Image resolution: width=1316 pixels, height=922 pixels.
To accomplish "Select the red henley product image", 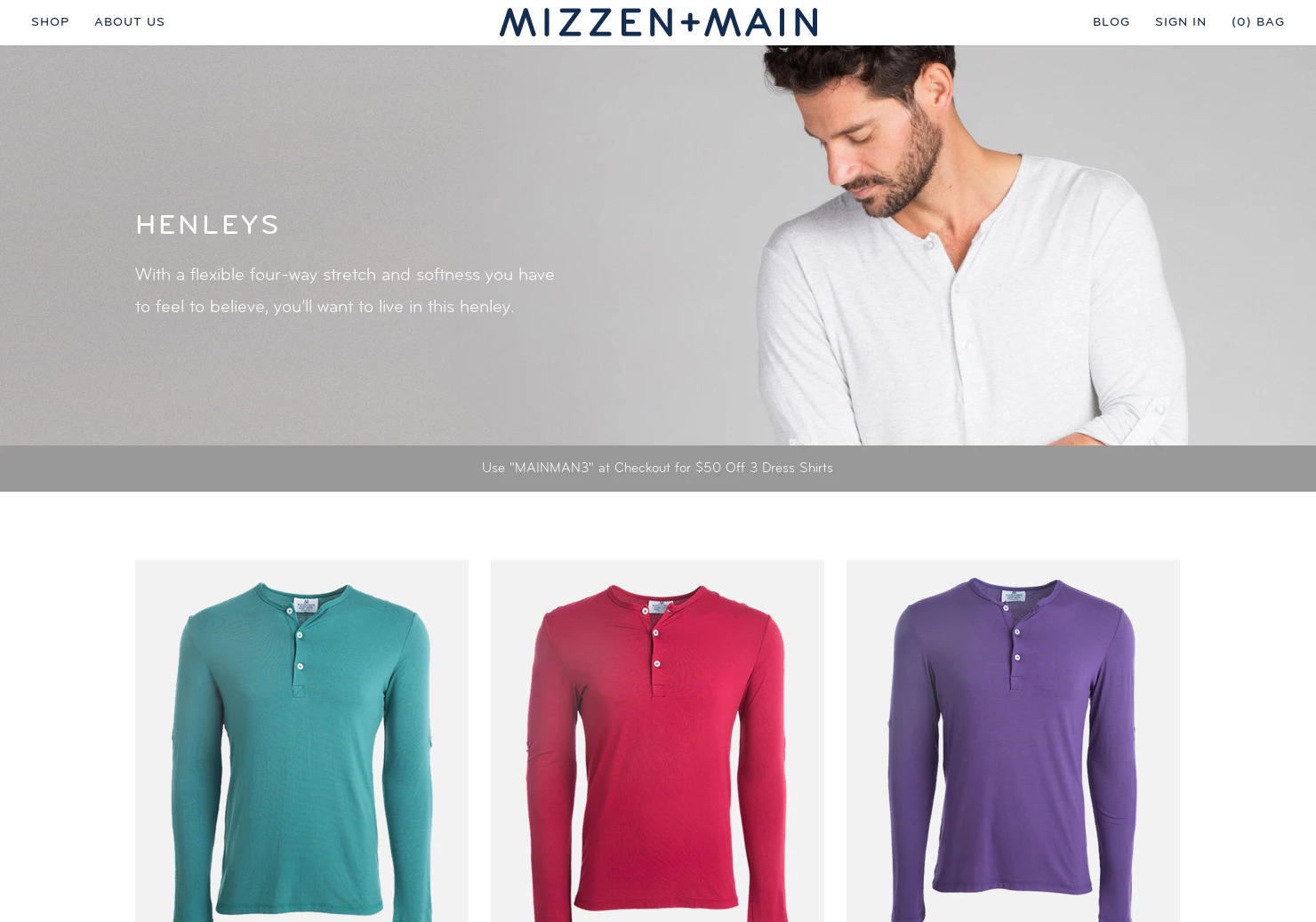I will point(657,741).
